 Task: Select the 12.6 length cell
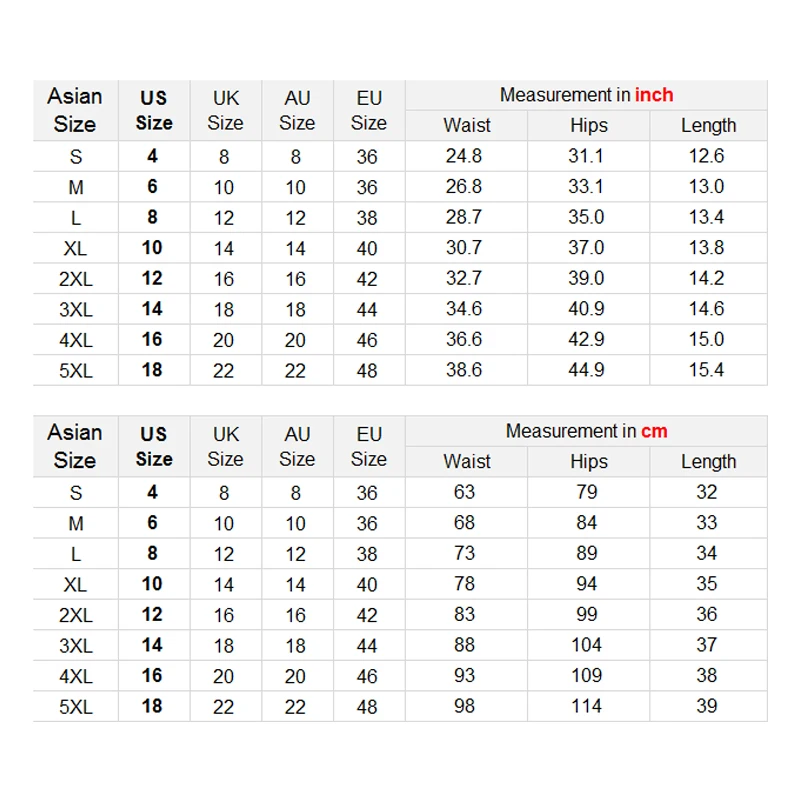(706, 156)
